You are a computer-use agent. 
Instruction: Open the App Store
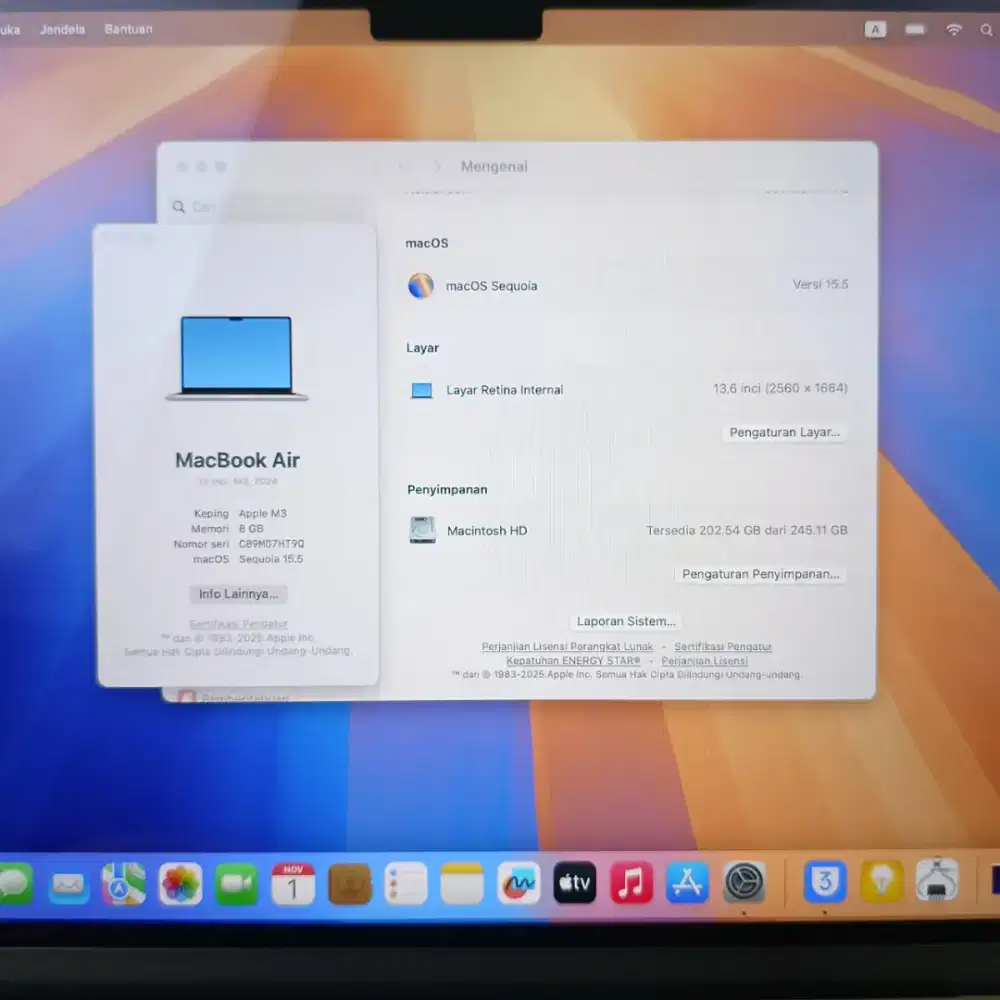(x=687, y=883)
